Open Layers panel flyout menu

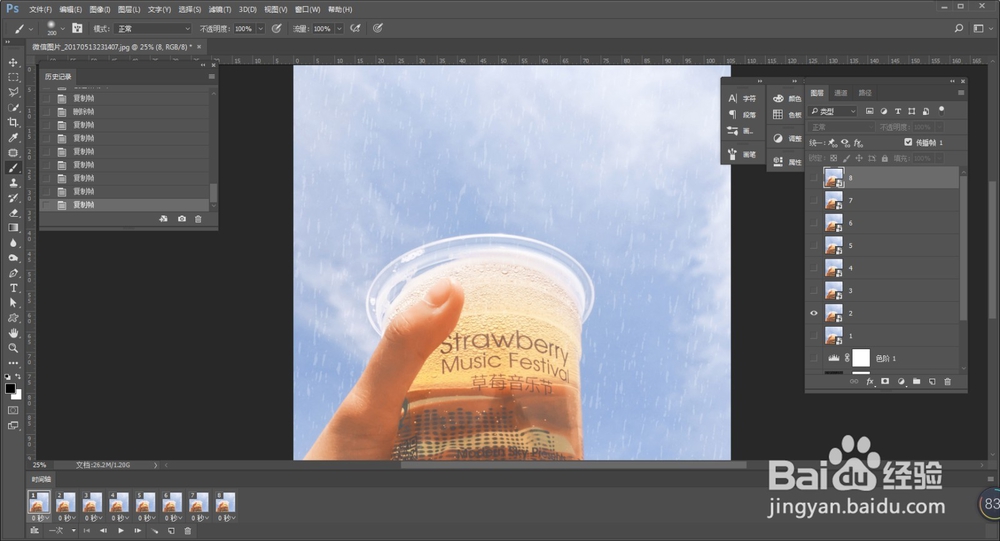point(960,93)
